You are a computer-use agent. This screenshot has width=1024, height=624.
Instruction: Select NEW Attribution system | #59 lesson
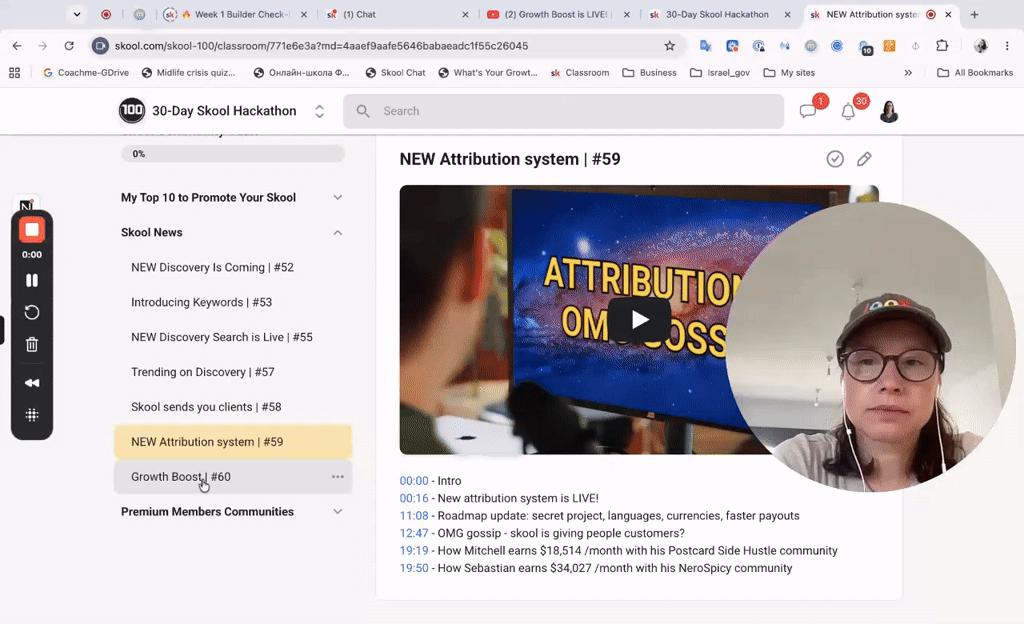click(232, 442)
